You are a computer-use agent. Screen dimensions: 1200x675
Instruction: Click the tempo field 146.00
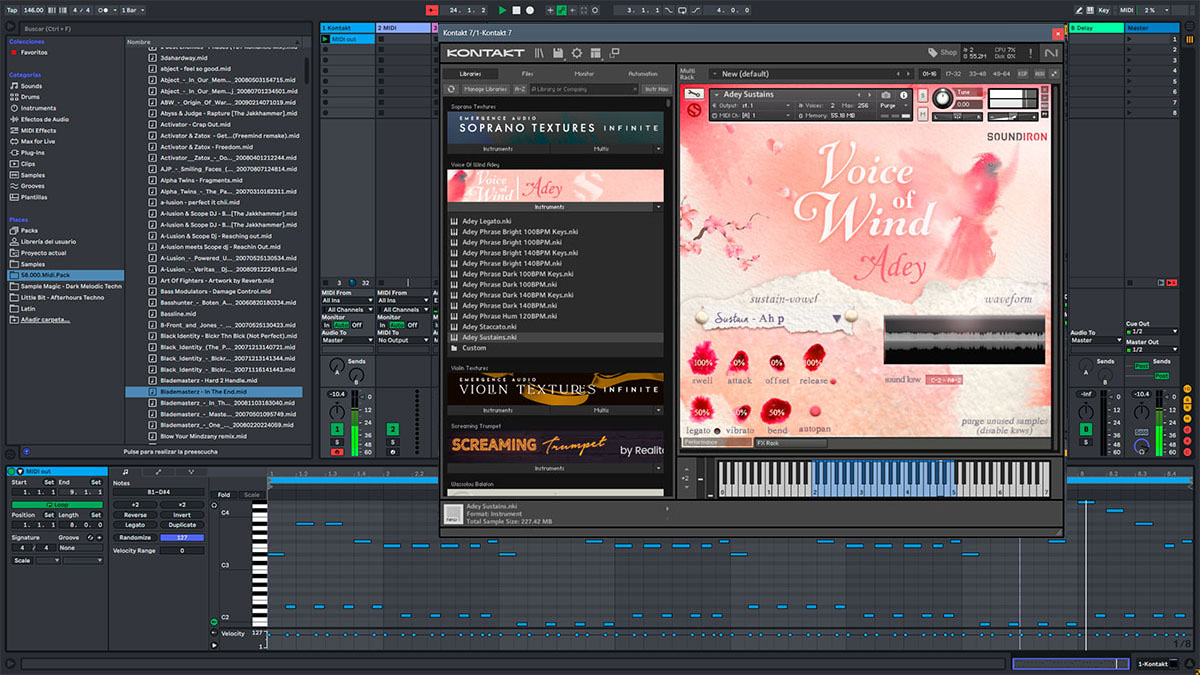34,9
